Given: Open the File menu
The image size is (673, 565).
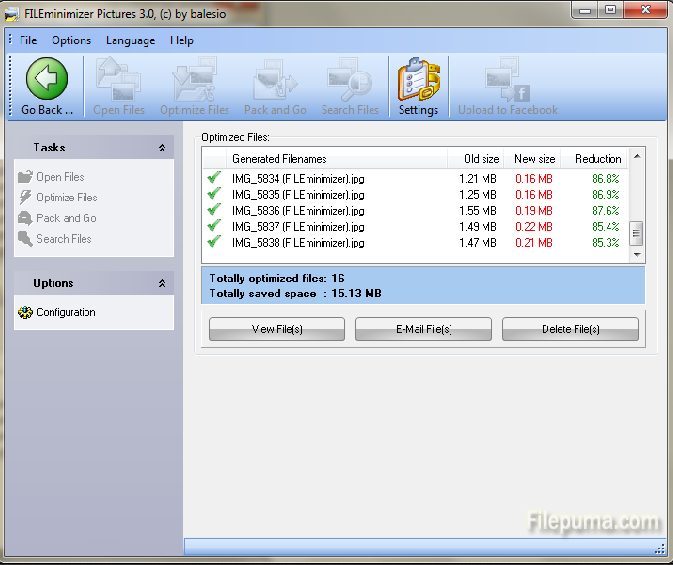Looking at the screenshot, I should pyautogui.click(x=27, y=40).
